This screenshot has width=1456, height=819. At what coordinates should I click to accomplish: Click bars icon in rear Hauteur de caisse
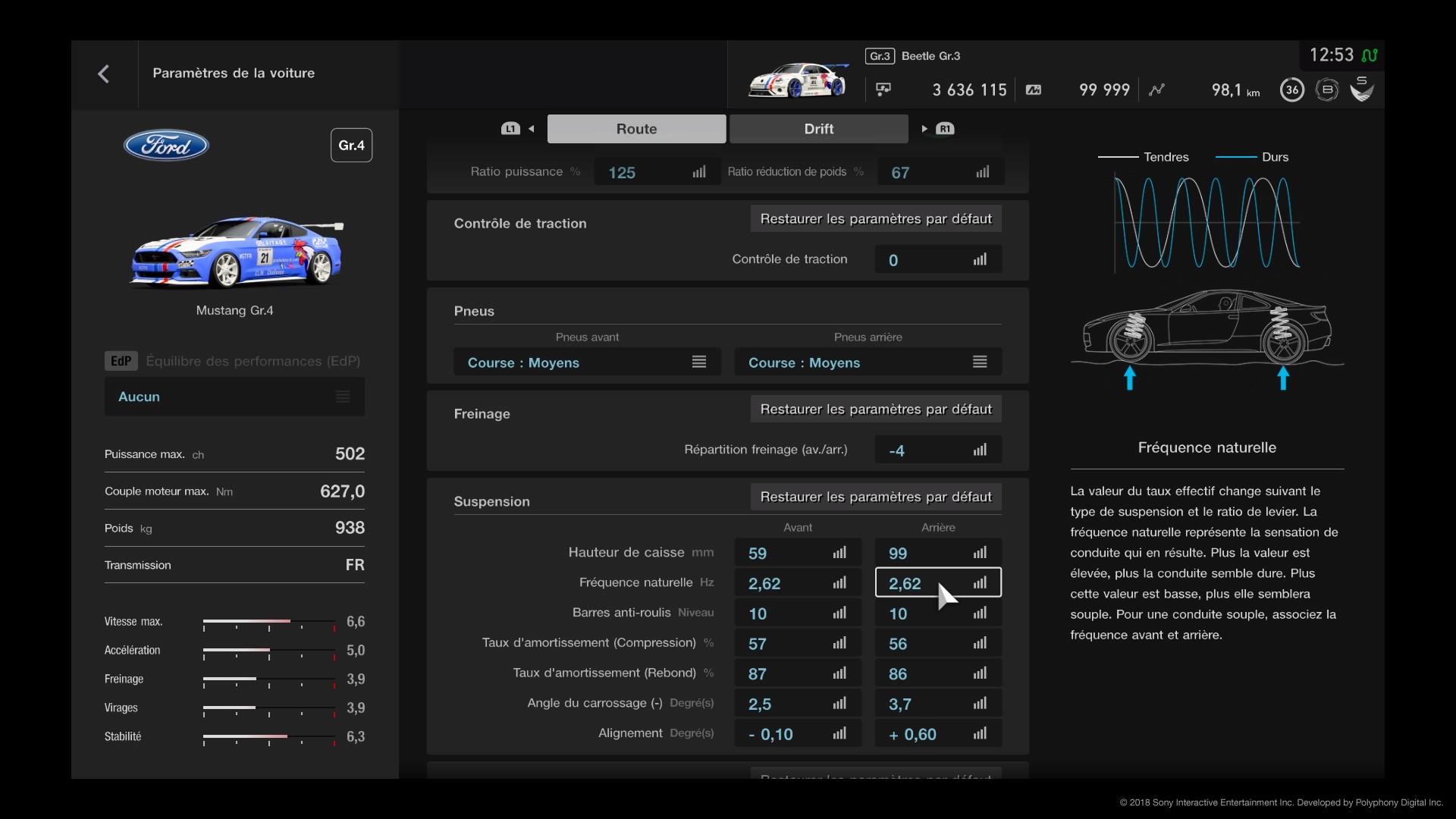981,553
